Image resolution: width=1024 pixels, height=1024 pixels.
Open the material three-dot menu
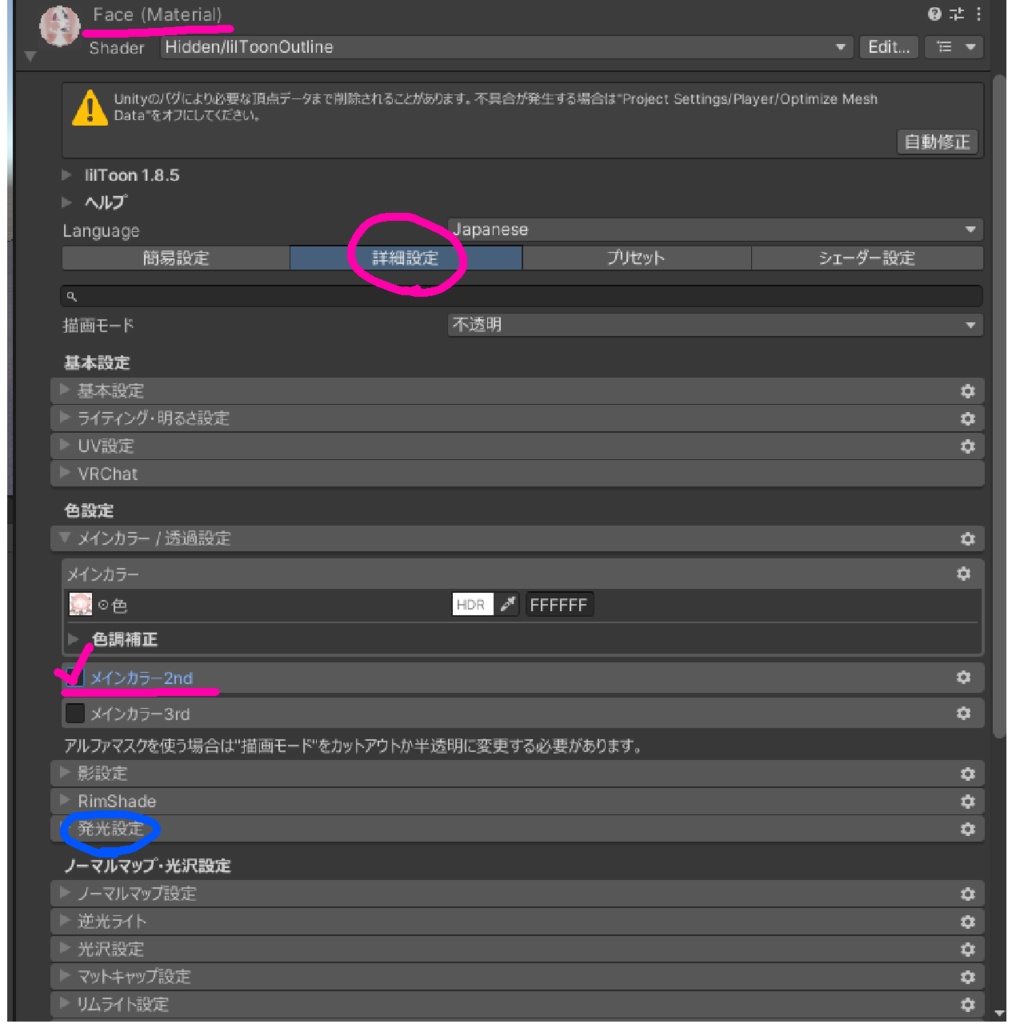pos(978,14)
